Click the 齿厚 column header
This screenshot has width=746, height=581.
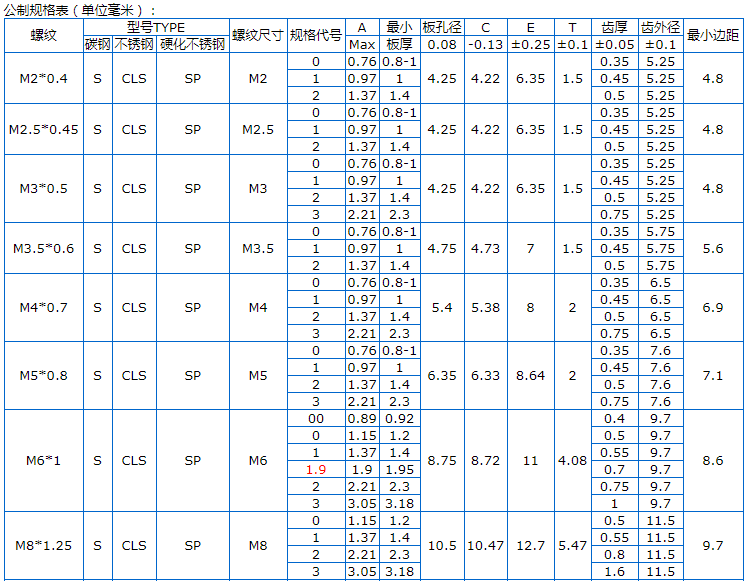click(x=614, y=27)
